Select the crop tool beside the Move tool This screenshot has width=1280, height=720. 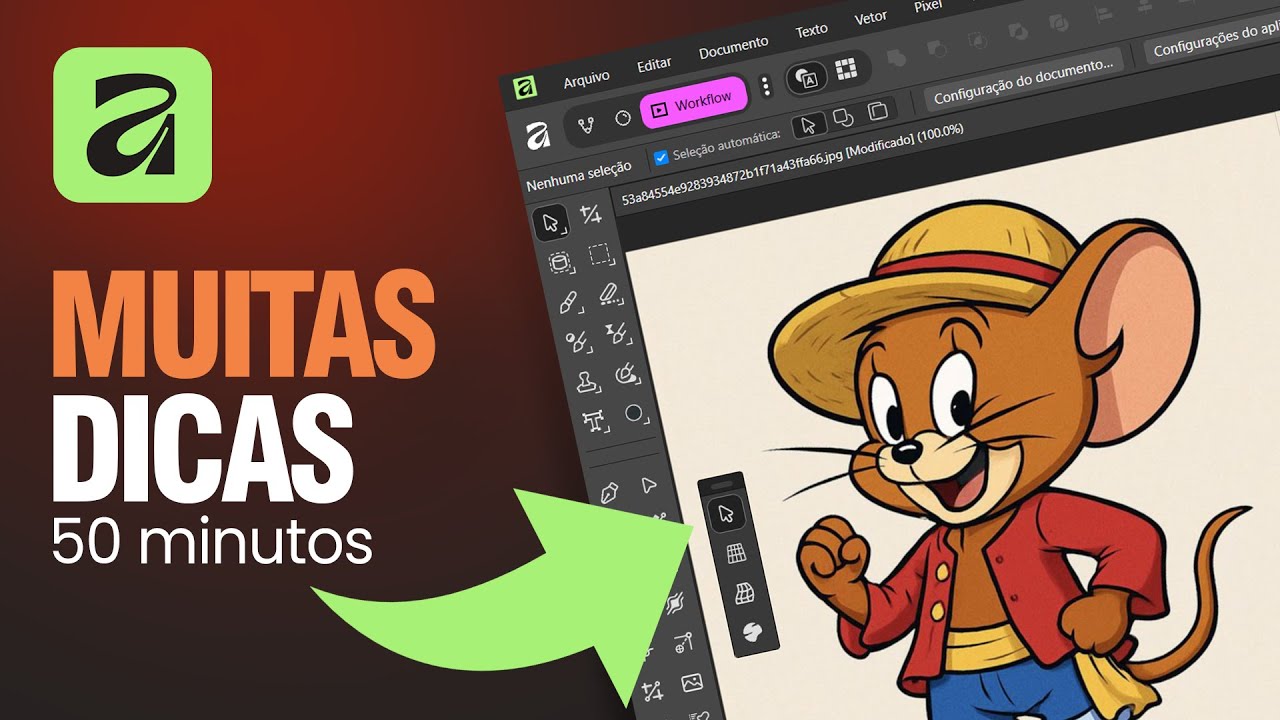coord(591,213)
